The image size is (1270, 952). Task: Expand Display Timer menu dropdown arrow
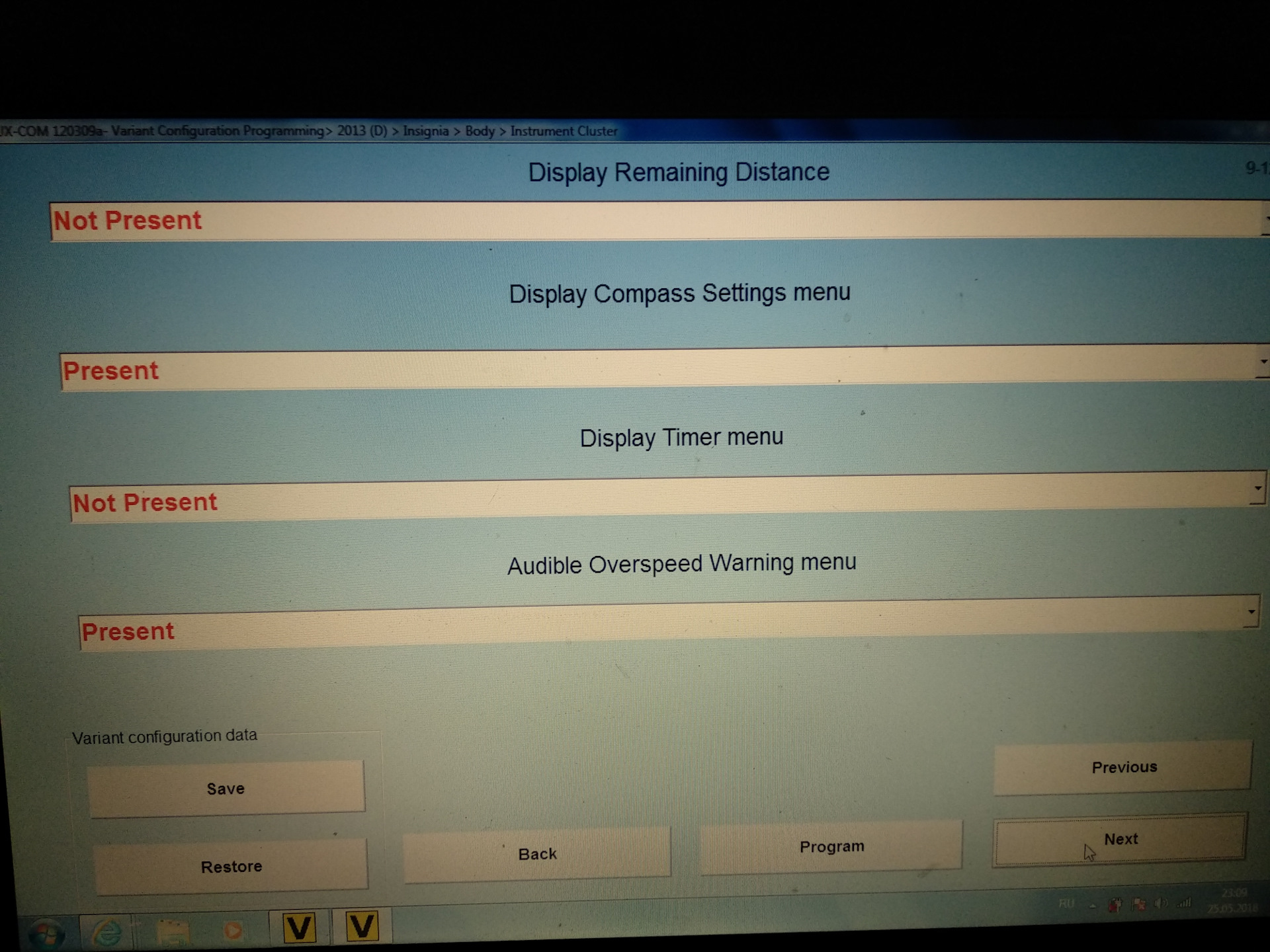(x=1257, y=489)
